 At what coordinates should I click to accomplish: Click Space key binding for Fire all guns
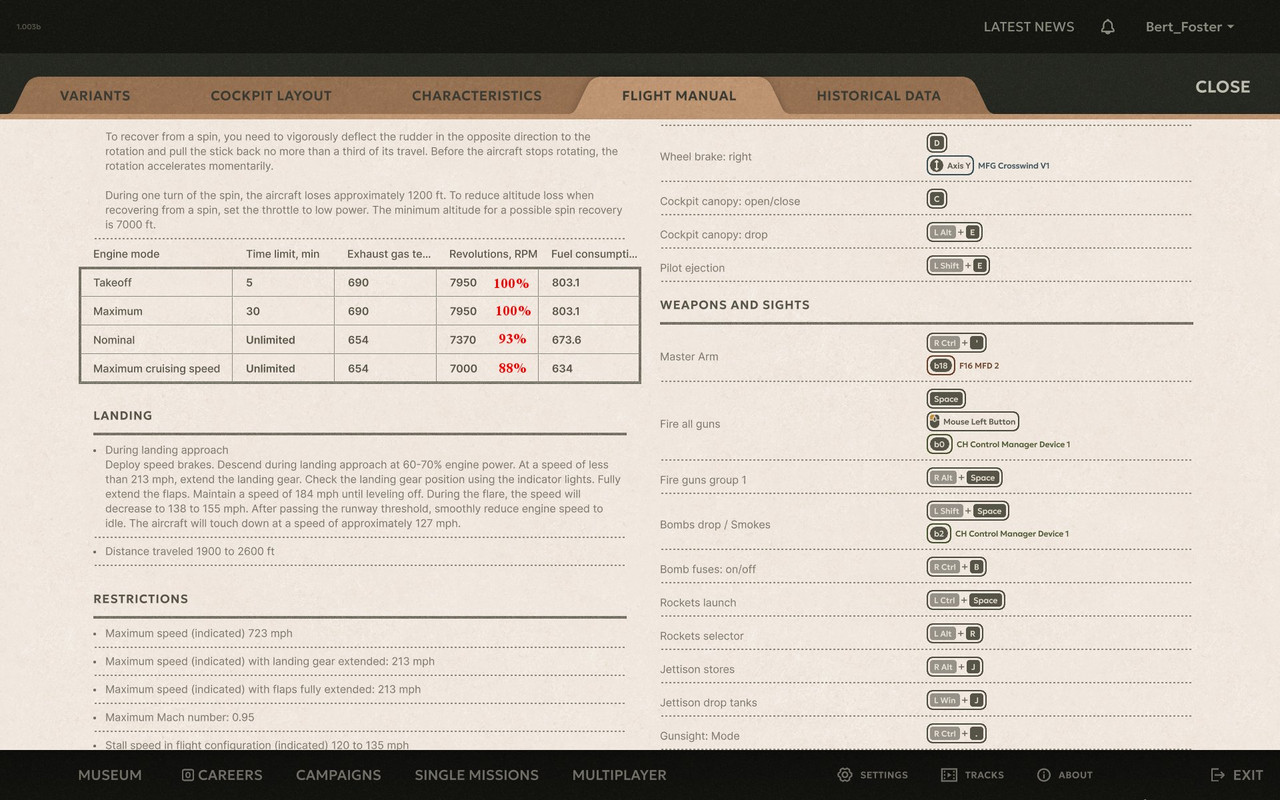[946, 399]
